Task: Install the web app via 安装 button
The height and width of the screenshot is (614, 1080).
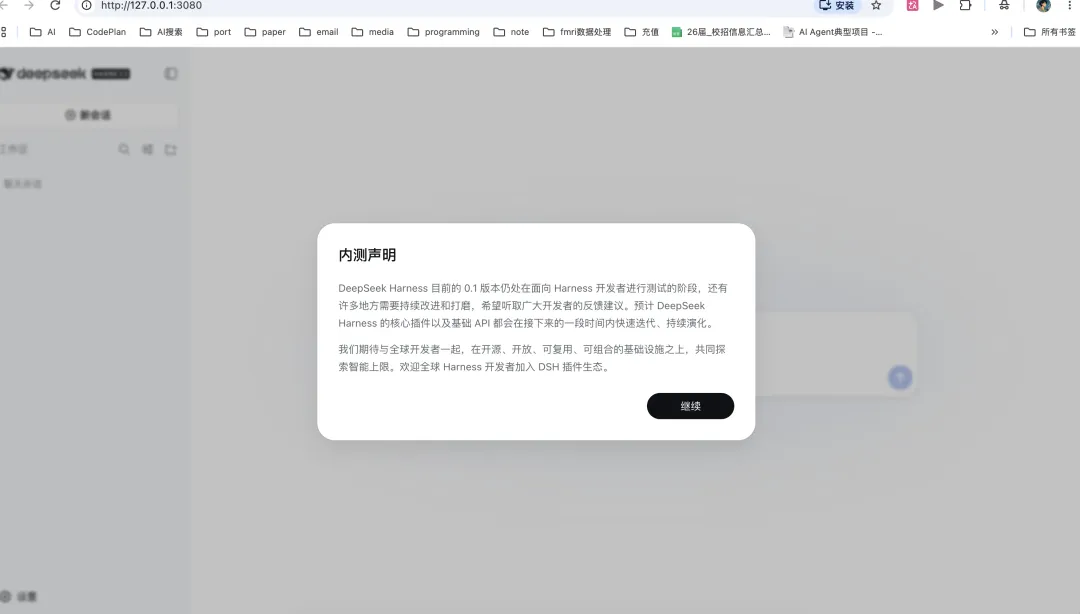Action: click(x=836, y=6)
